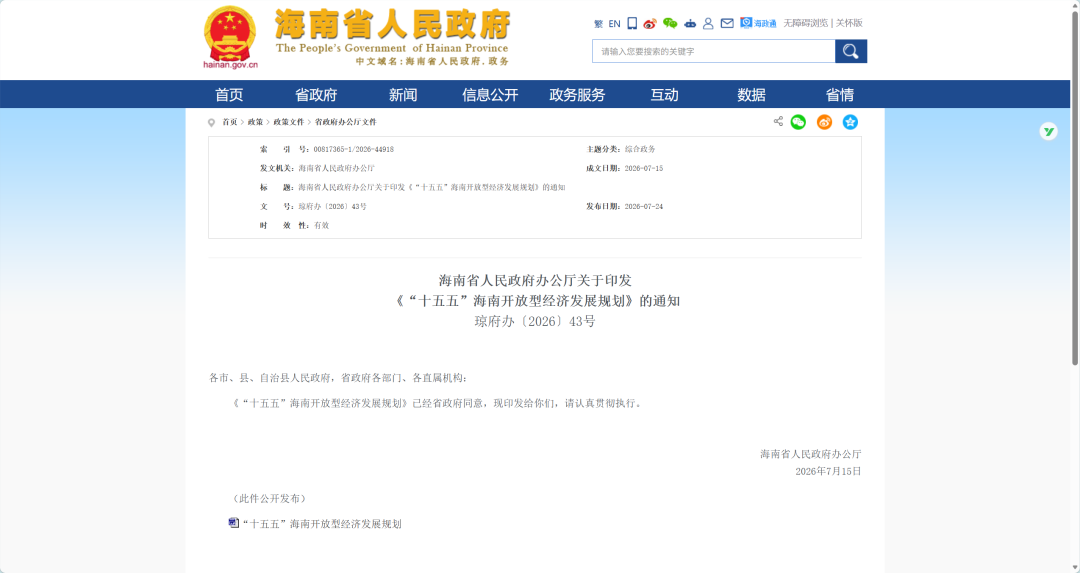Image resolution: width=1080 pixels, height=573 pixels.
Task: Click the breadcrumb location pin icon
Action: coord(211,123)
